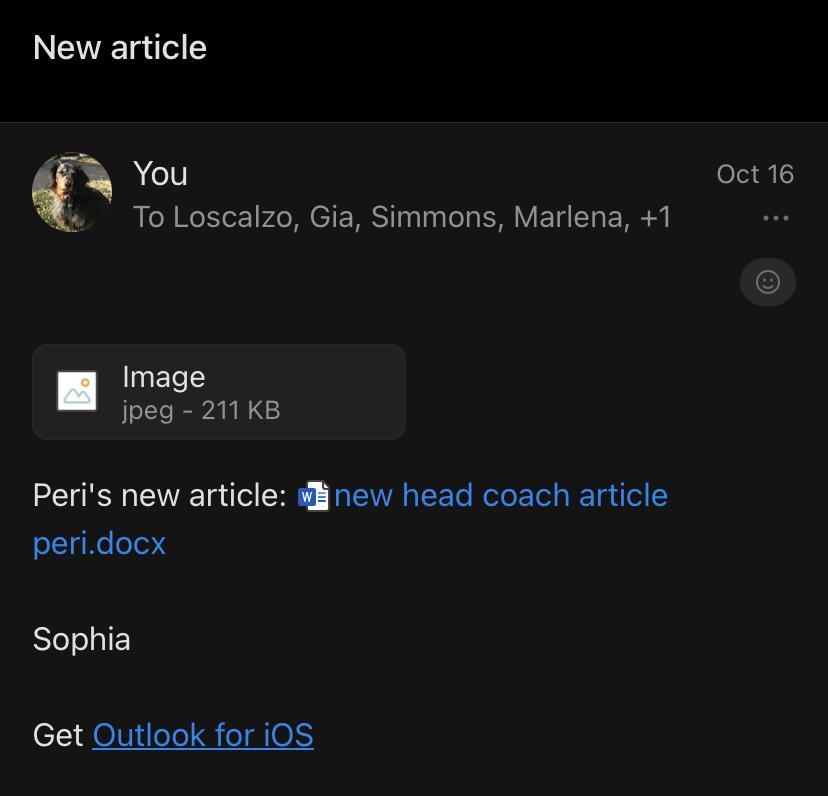The height and width of the screenshot is (796, 828).
Task: Click the 'peri.docx' link text
Action: pyautogui.click(x=99, y=543)
